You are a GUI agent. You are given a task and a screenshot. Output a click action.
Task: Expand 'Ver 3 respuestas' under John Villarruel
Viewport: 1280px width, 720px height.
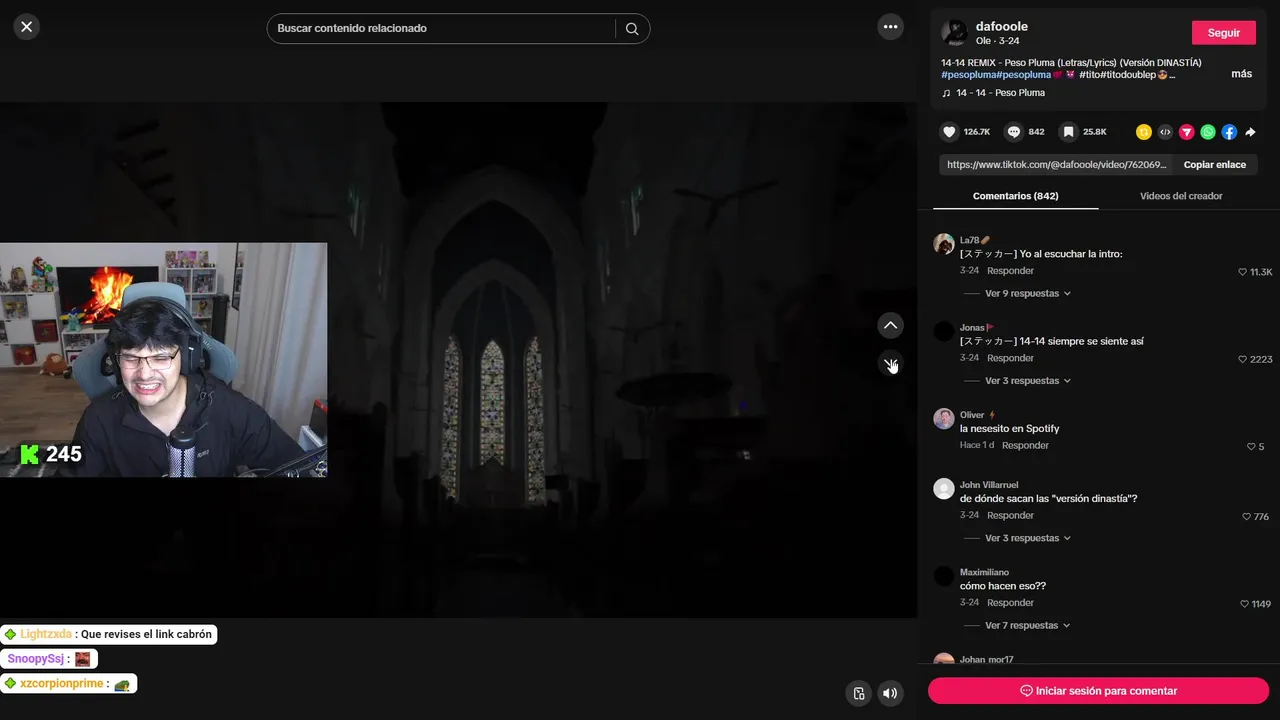pos(1028,538)
